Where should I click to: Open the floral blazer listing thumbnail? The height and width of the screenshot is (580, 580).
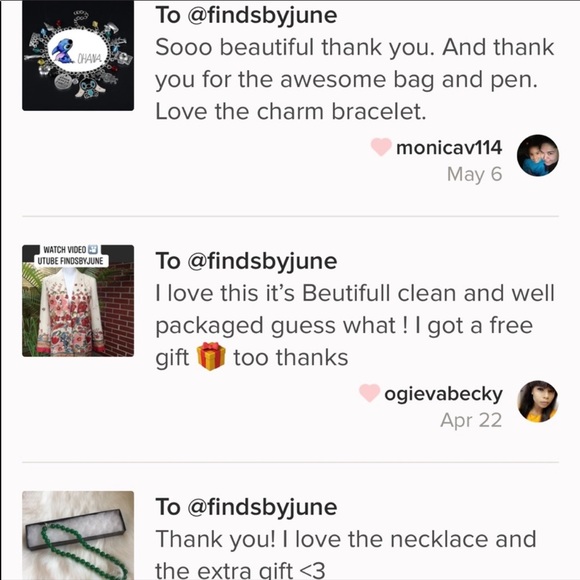click(x=78, y=301)
